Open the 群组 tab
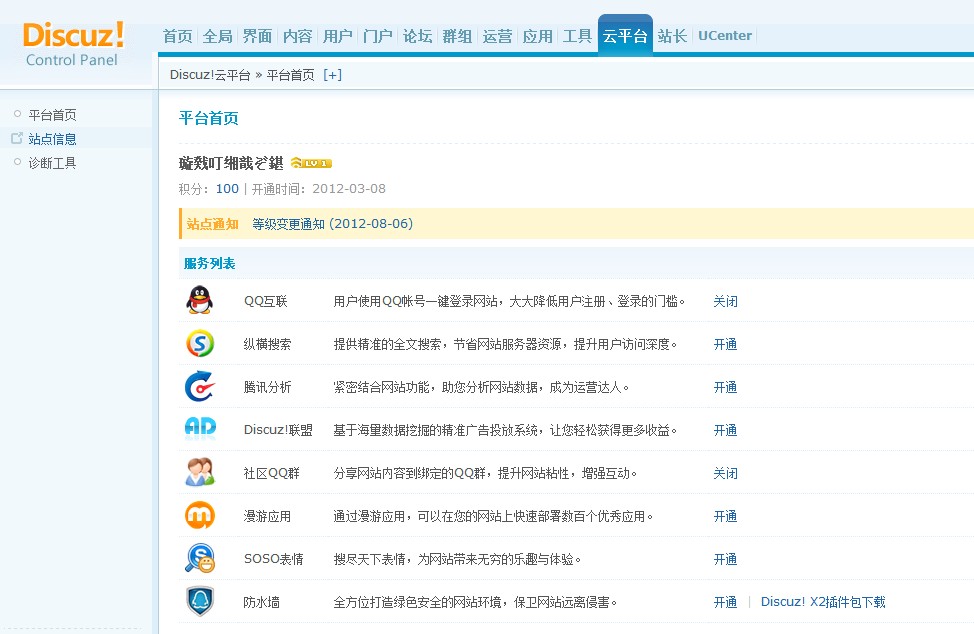This screenshot has height=634, width=974. (x=457, y=36)
